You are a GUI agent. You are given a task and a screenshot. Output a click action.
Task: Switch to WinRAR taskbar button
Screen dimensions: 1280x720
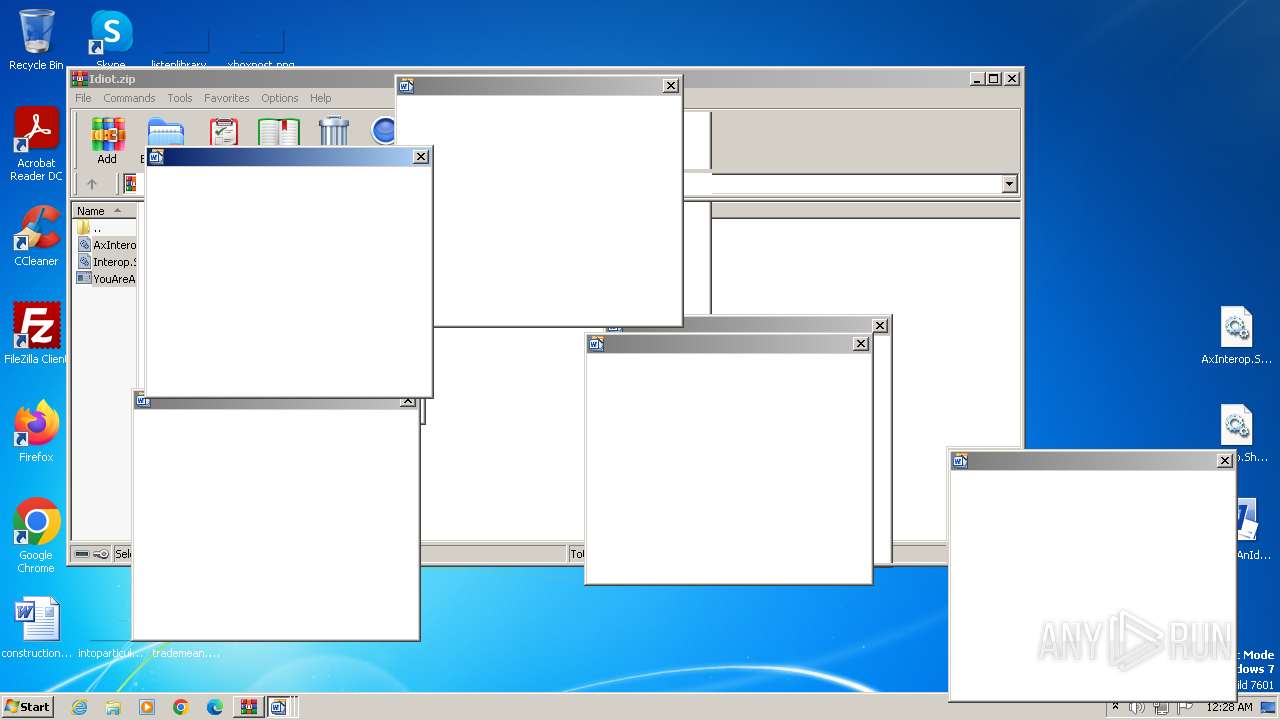pos(248,707)
